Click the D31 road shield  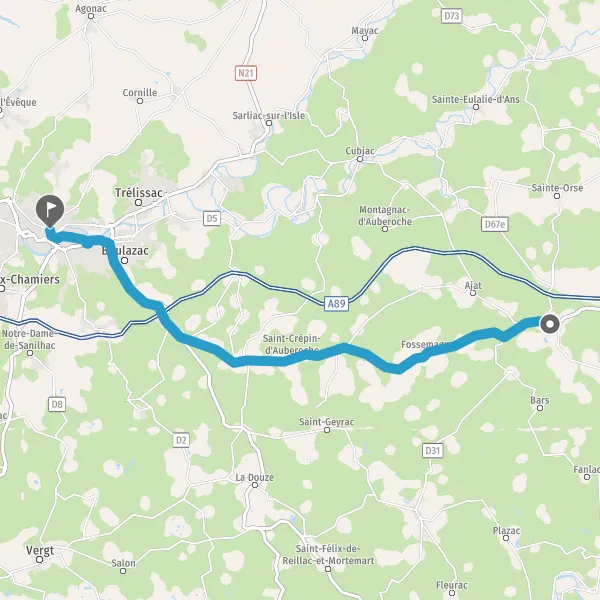433,450
